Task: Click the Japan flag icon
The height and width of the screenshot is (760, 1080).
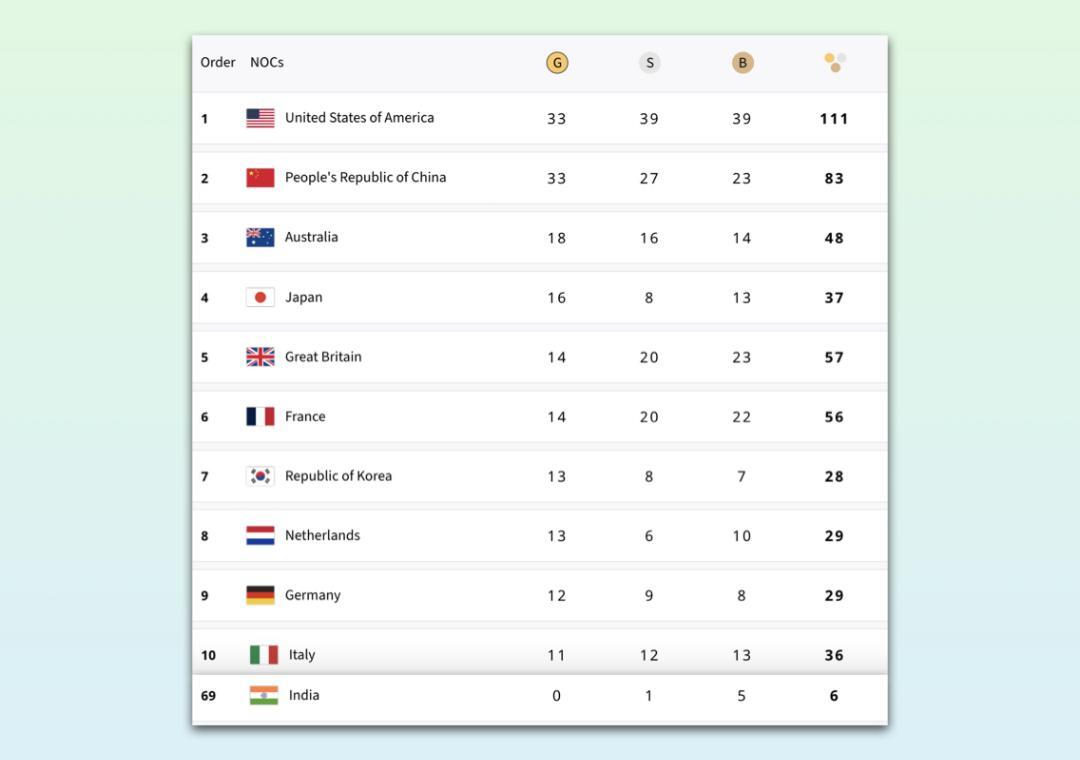Action: (260, 297)
